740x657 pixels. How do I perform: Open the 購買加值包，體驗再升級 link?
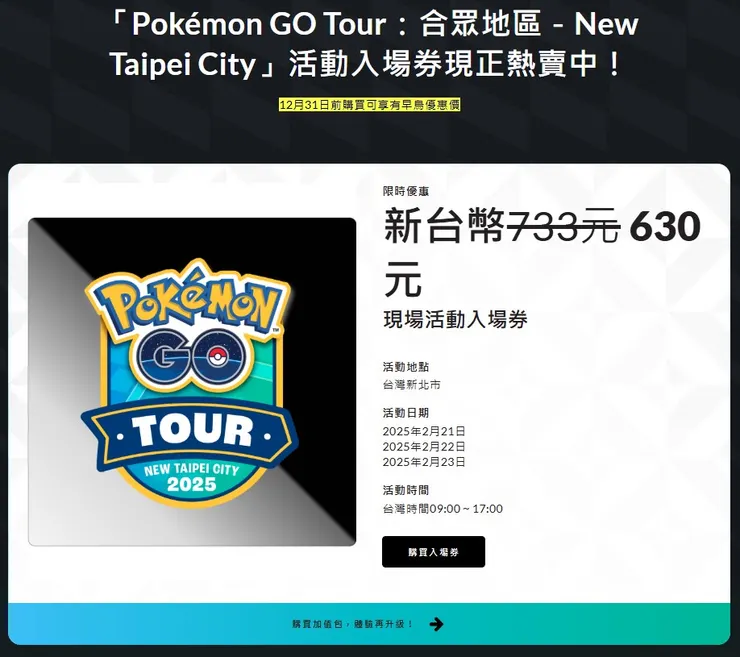point(353,624)
